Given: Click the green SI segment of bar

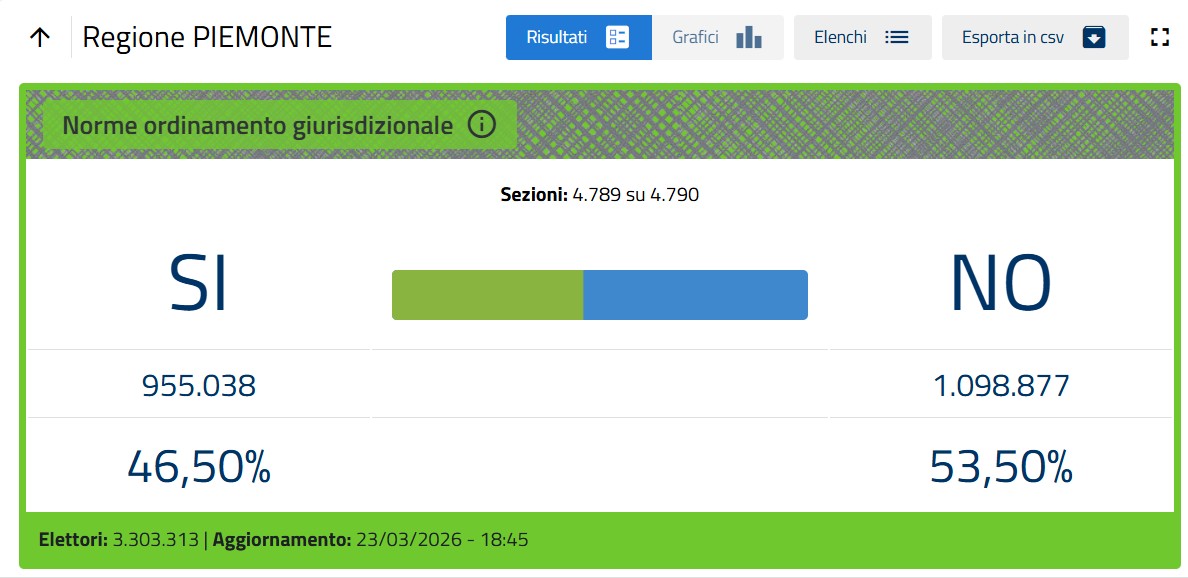Looking at the screenshot, I should [x=487, y=295].
